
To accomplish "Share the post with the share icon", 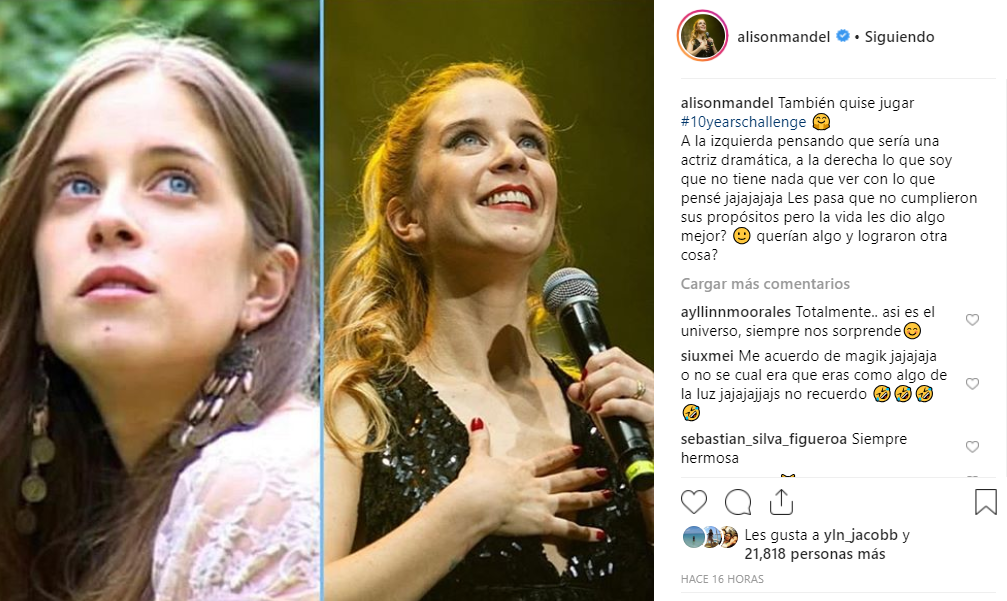I will click(x=781, y=501).
